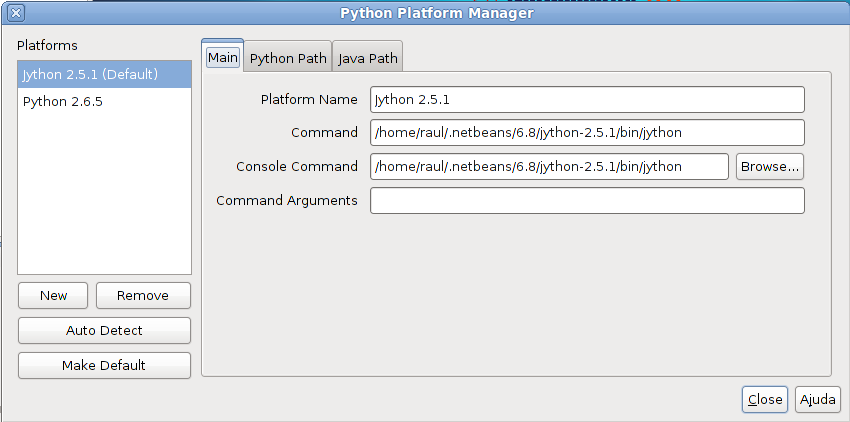This screenshot has height=422, width=850.
Task: Remove the selected platform
Action: tap(143, 295)
